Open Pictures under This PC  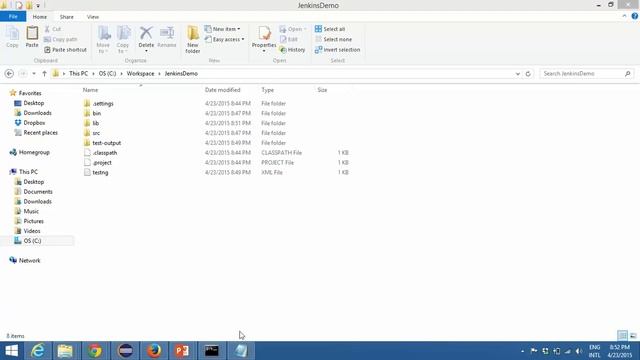33,221
